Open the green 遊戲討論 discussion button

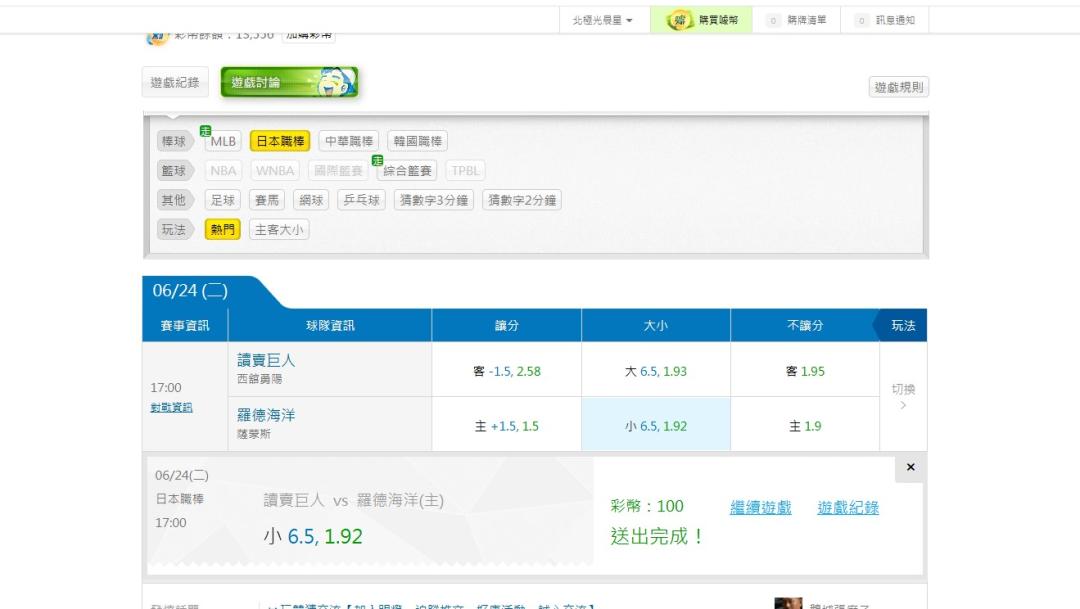coord(289,83)
